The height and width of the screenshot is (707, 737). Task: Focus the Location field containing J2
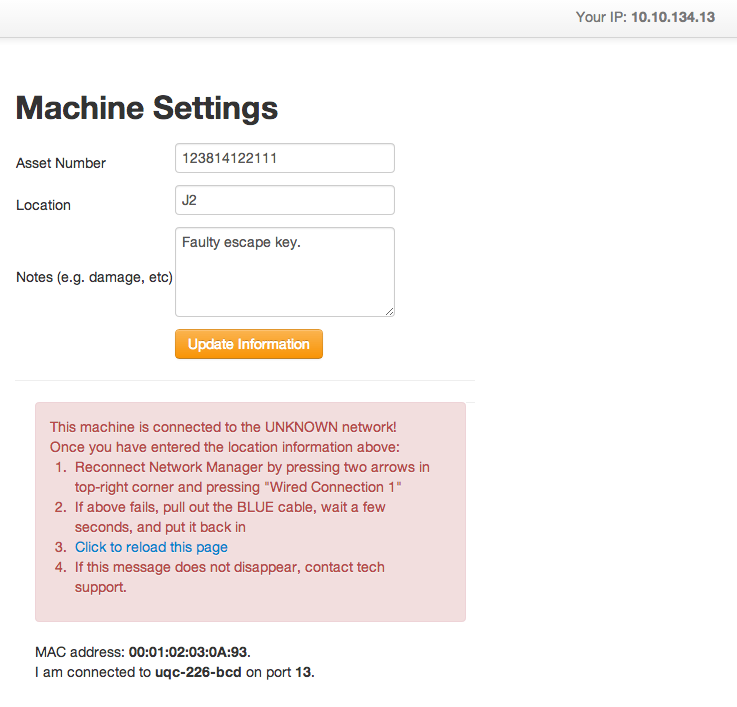pyautogui.click(x=285, y=200)
